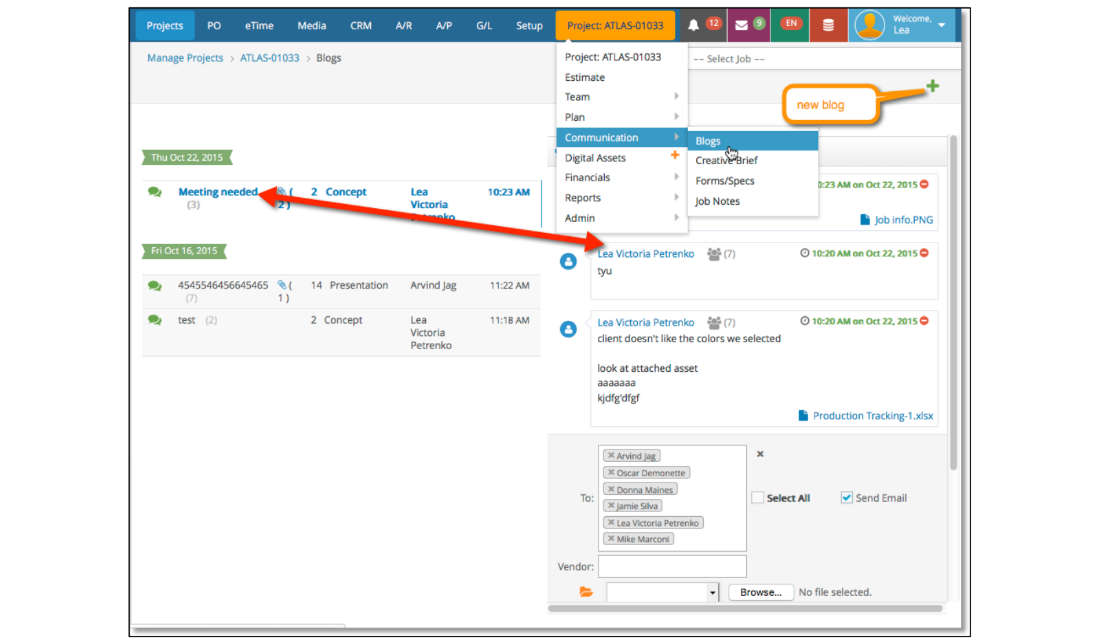Delete the post with Job info.PNG attachment

[x=924, y=184]
